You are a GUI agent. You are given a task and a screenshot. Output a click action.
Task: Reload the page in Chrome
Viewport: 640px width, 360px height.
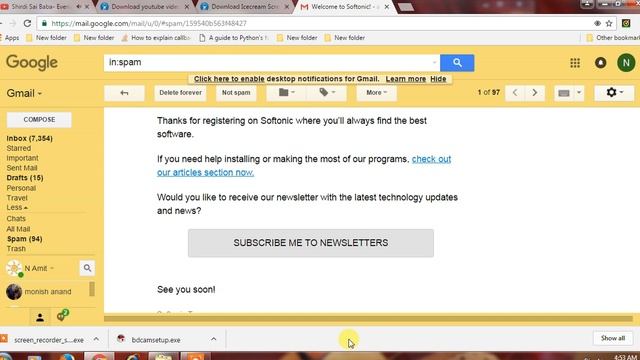click(27, 23)
